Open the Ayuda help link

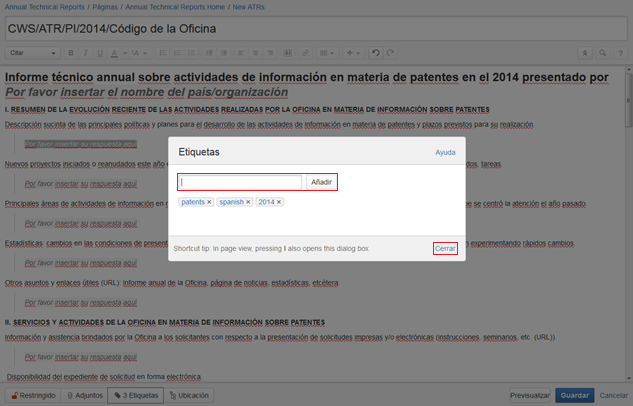point(445,153)
